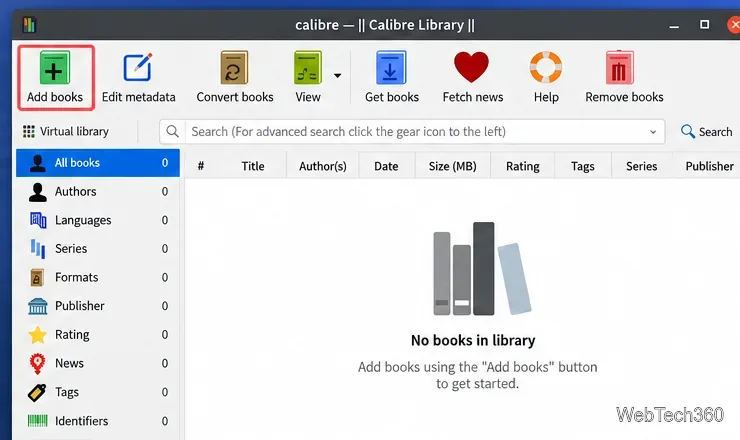Expand the View dropdown arrow

[x=337, y=76]
